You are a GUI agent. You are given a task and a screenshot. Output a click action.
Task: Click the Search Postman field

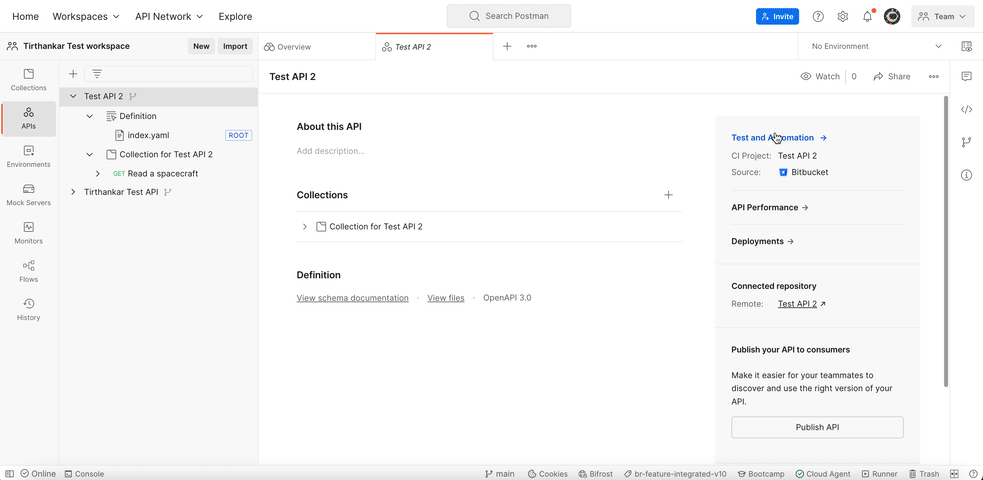pos(508,16)
